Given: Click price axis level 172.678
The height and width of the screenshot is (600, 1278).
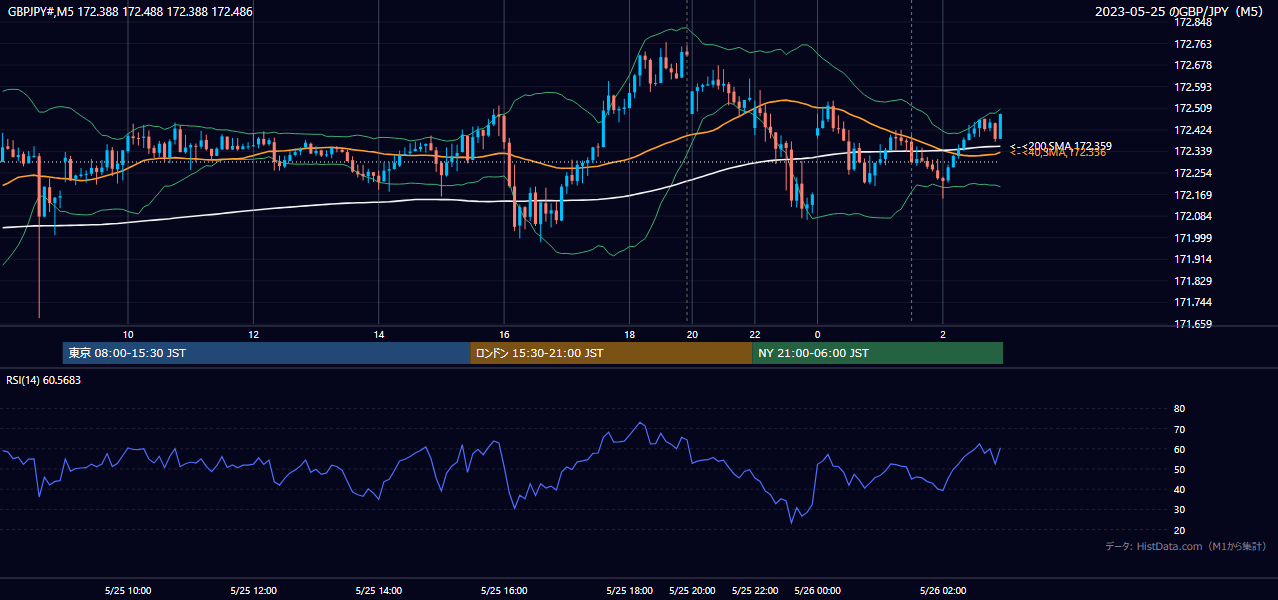Looking at the screenshot, I should [x=1192, y=65].
